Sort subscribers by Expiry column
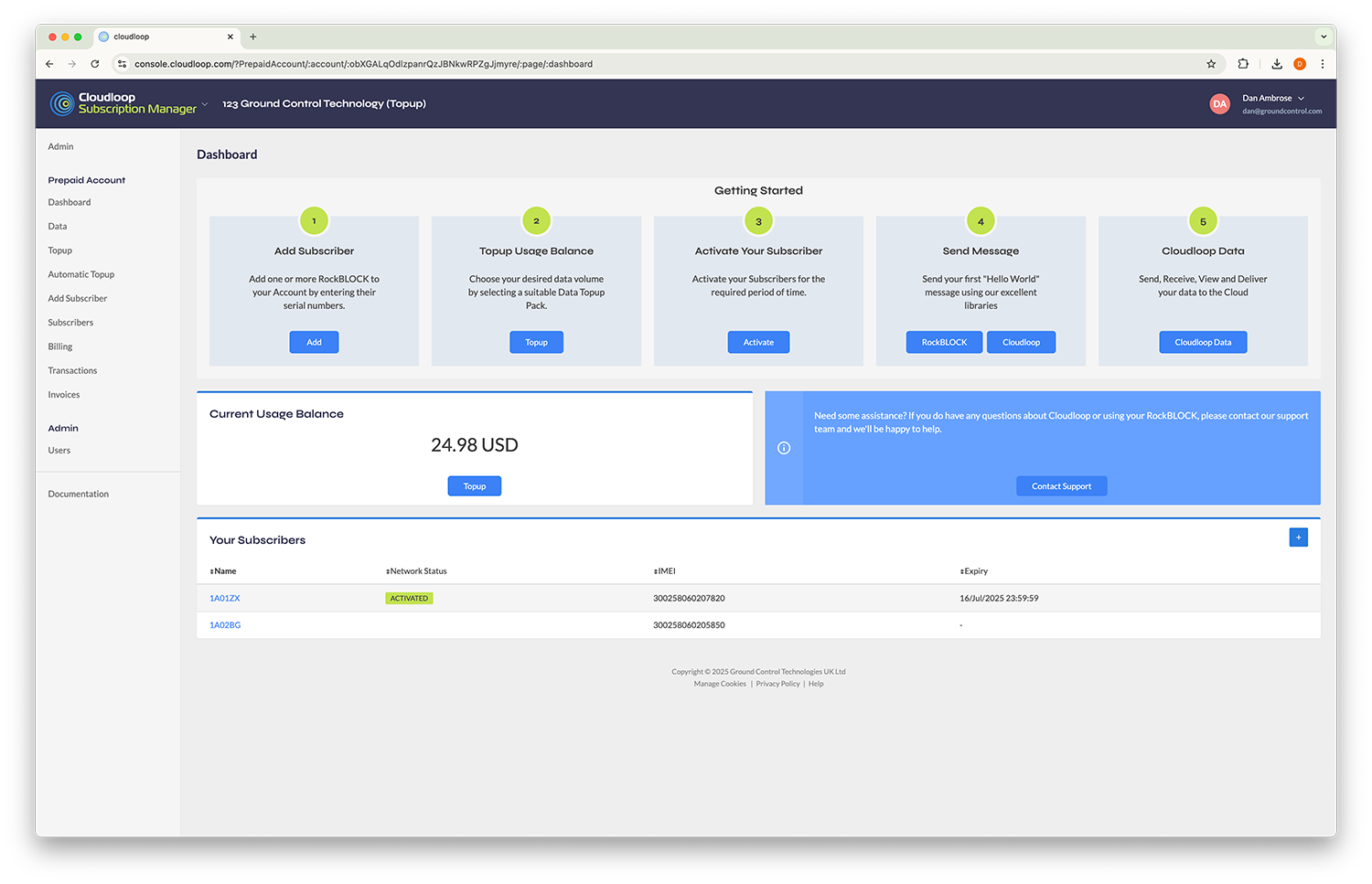 pyautogui.click(x=974, y=571)
